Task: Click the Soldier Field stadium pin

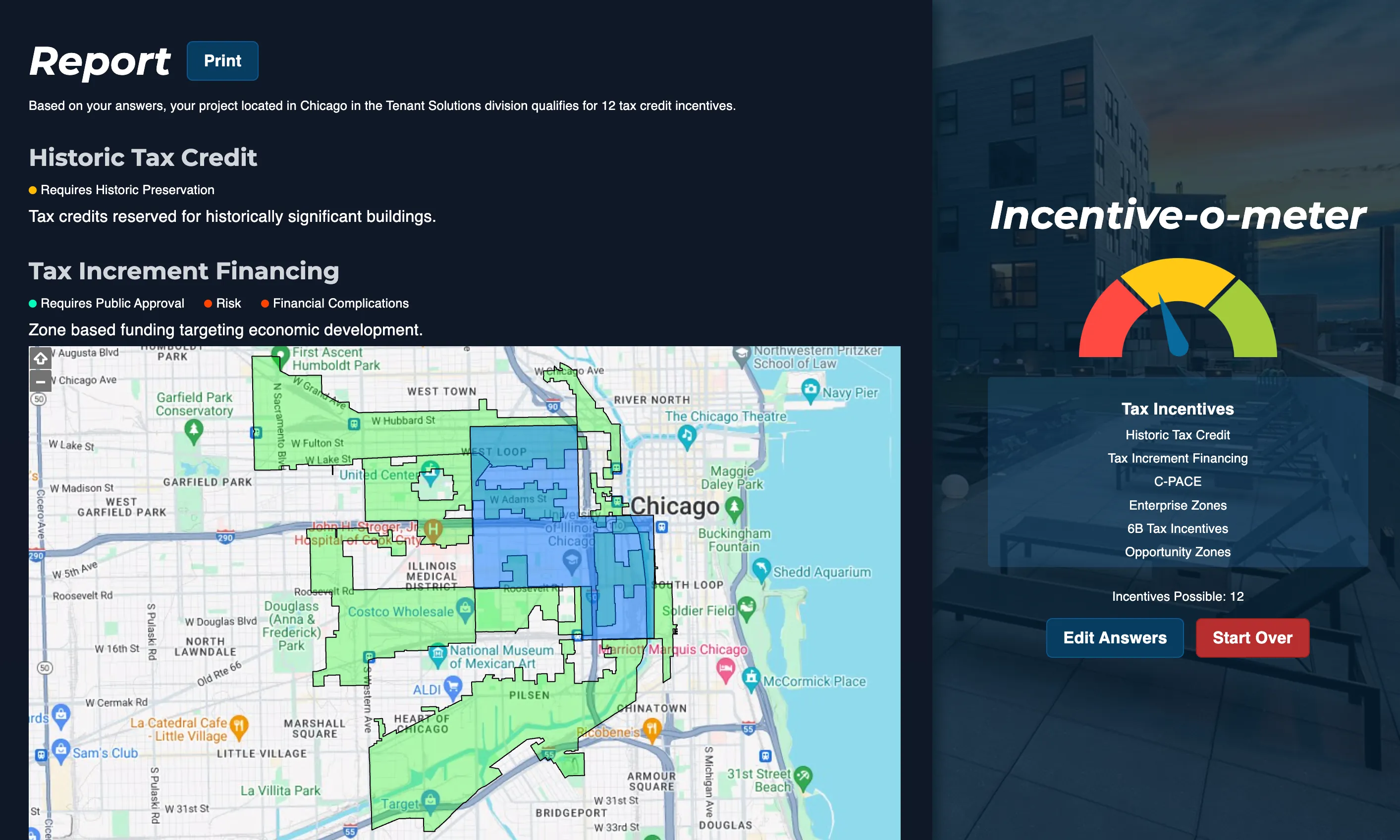Action: [746, 607]
